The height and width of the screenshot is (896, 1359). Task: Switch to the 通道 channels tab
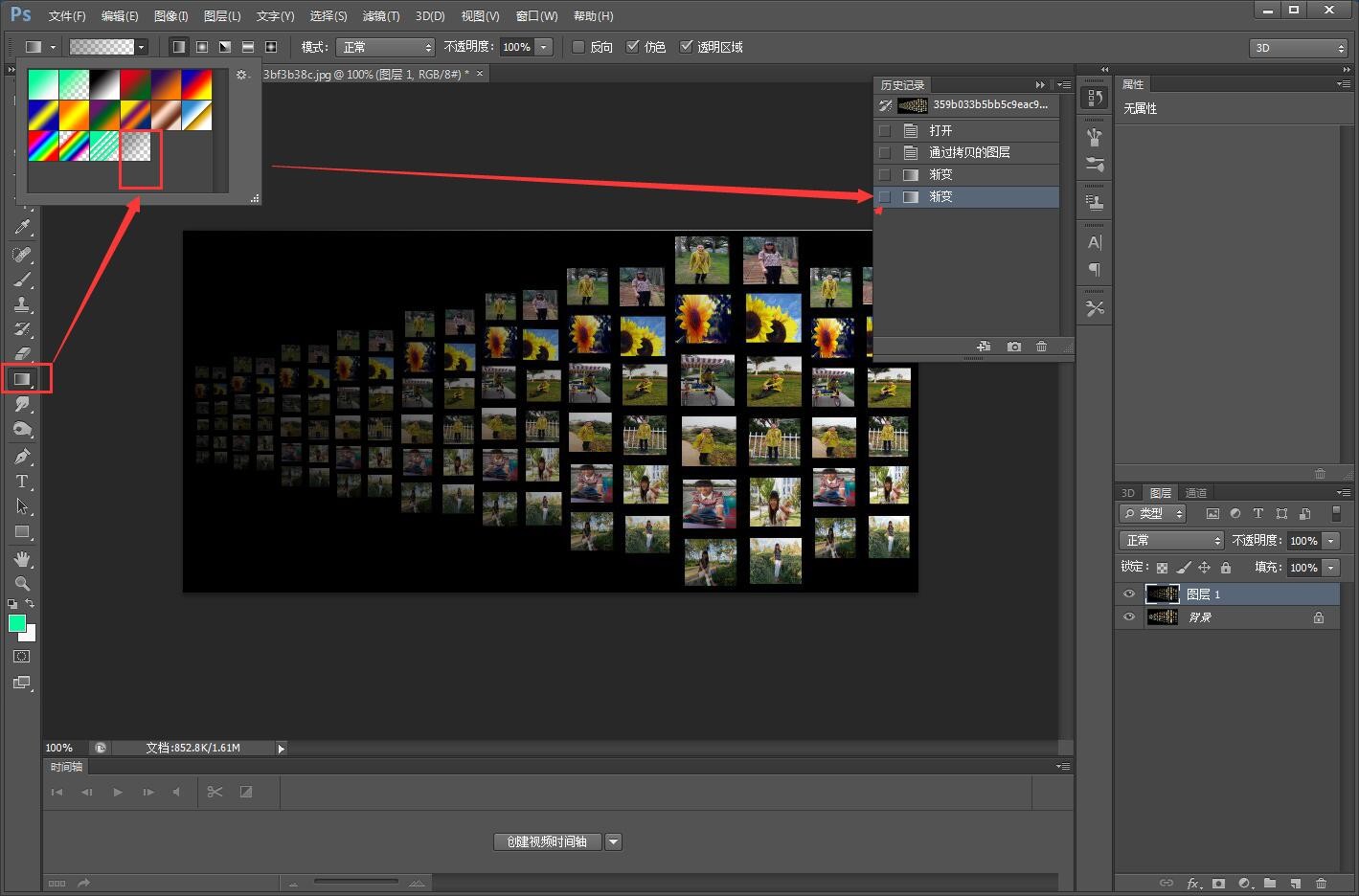[x=1196, y=493]
